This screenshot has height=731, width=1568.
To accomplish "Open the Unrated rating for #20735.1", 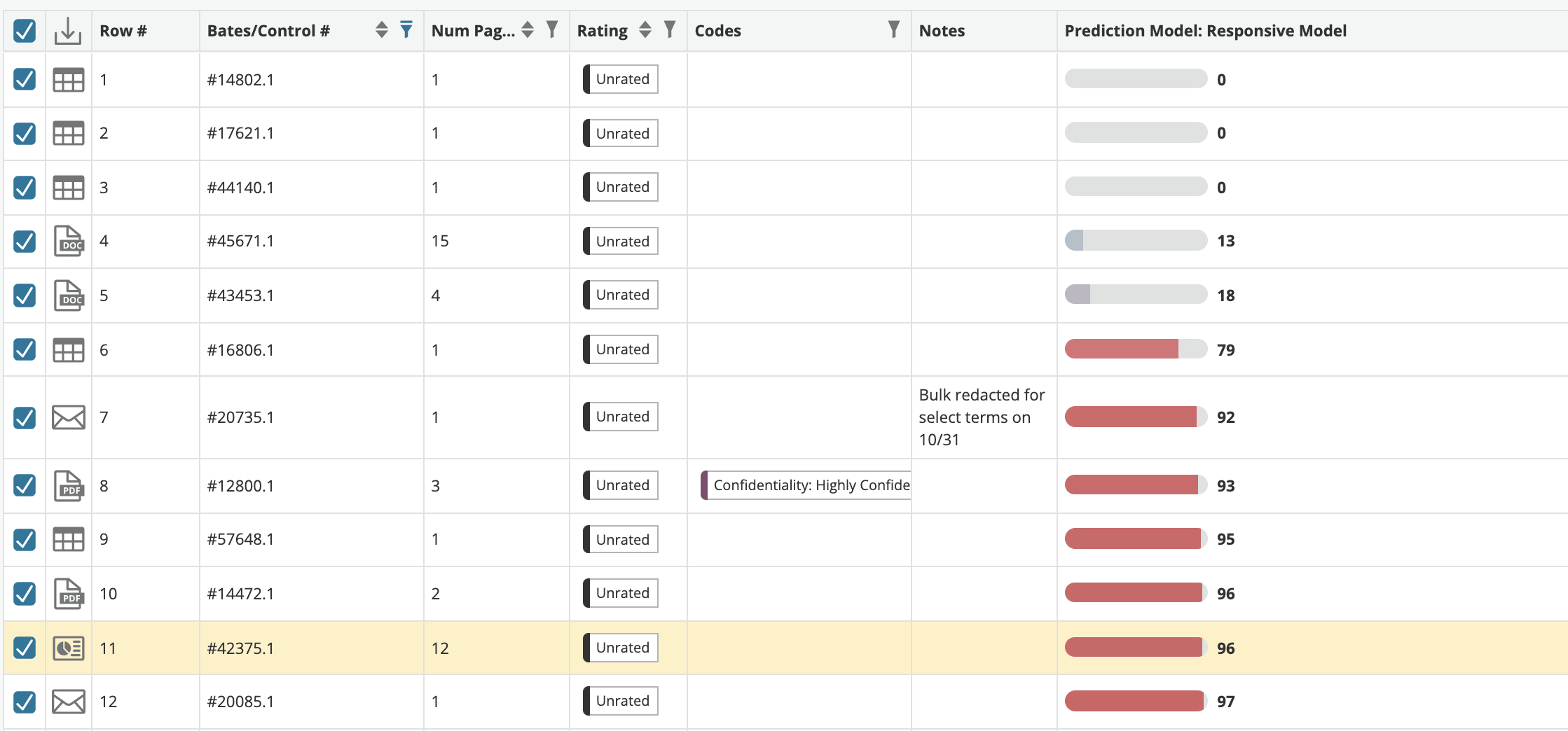I will [x=621, y=417].
